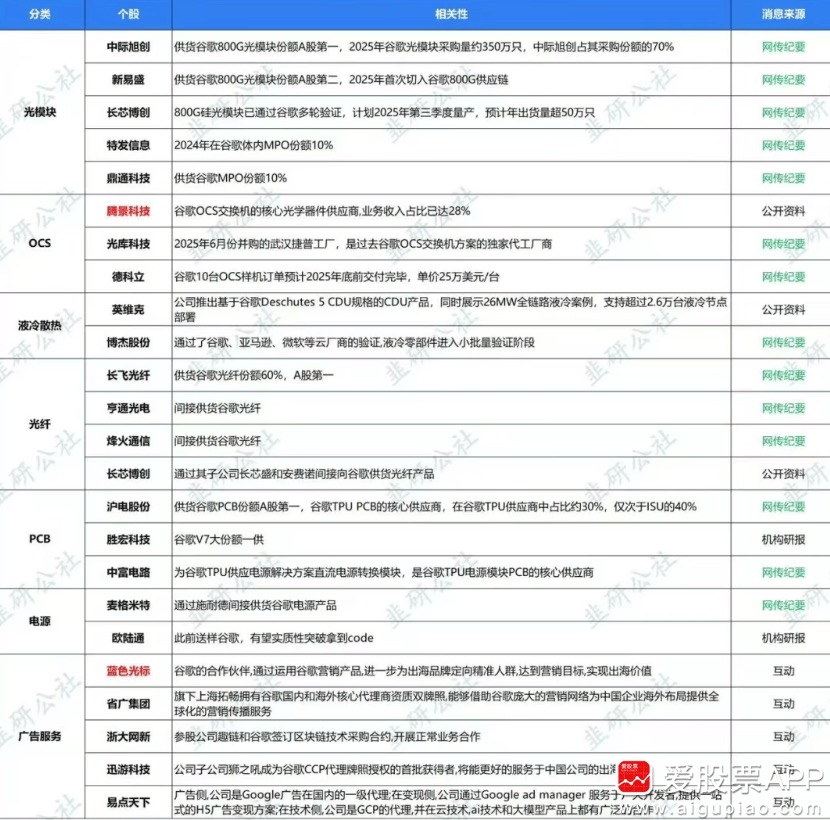This screenshot has height=820, width=830.
Task: Click the stock name 光库科技
Action: coord(128,244)
